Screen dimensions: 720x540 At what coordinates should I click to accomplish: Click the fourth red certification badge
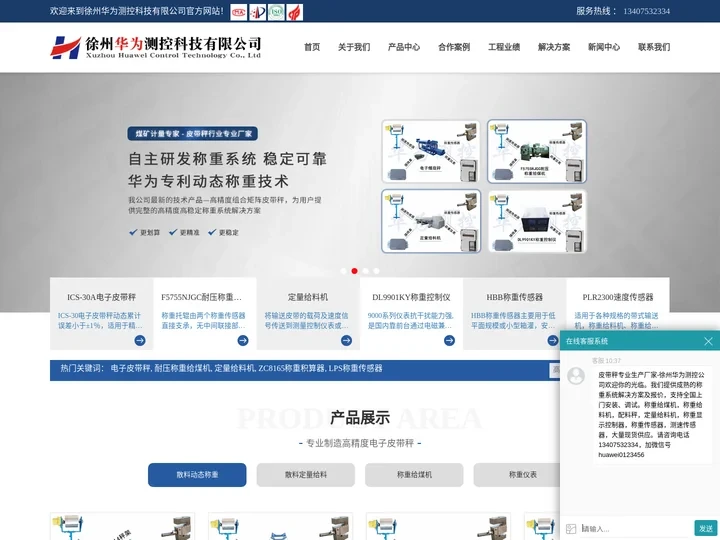point(295,12)
